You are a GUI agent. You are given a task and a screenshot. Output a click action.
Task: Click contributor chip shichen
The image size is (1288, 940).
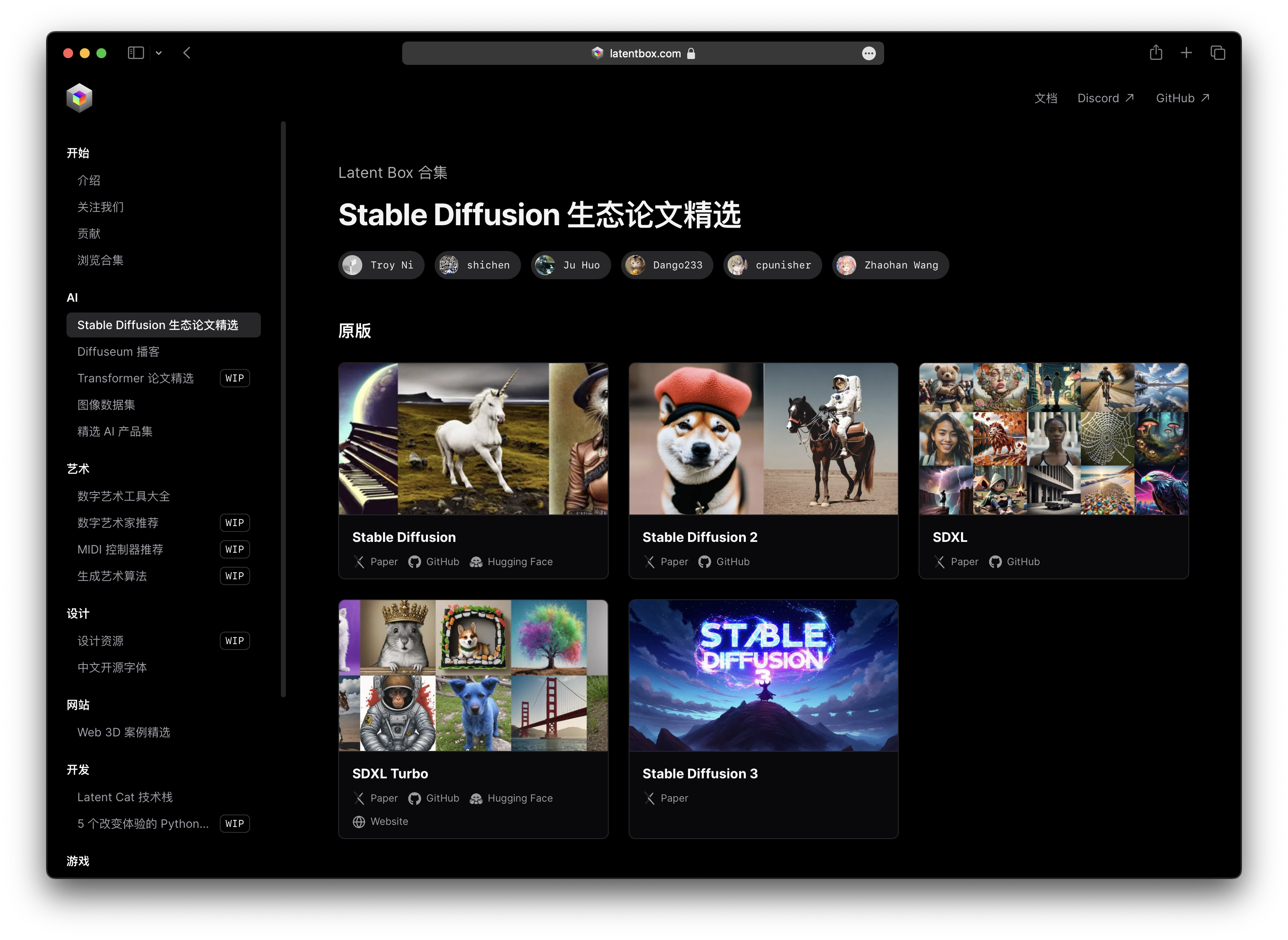[477, 265]
